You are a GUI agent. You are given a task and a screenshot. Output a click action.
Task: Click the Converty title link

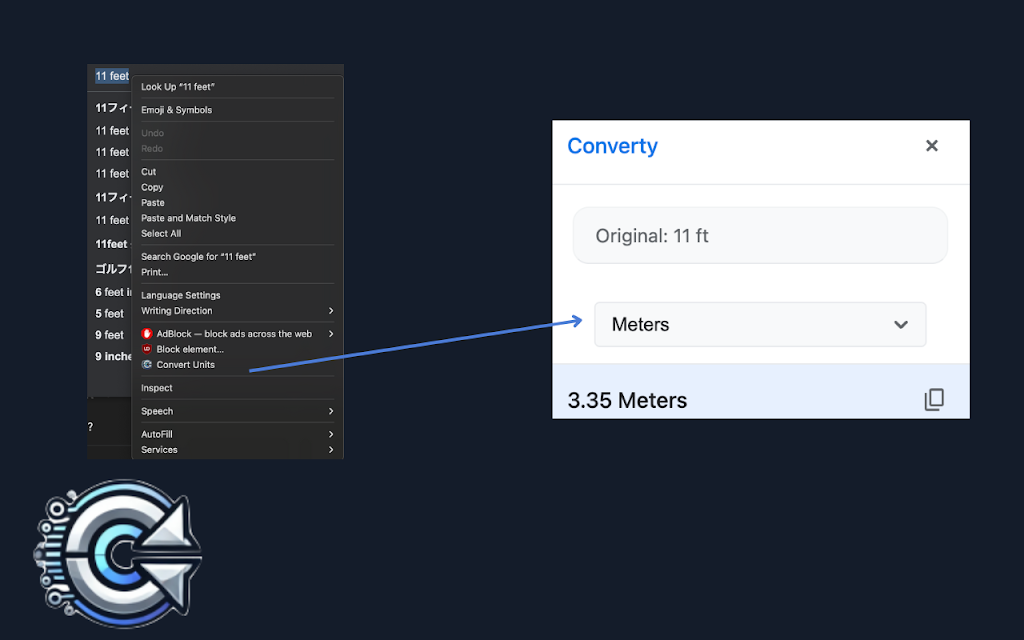pos(613,146)
